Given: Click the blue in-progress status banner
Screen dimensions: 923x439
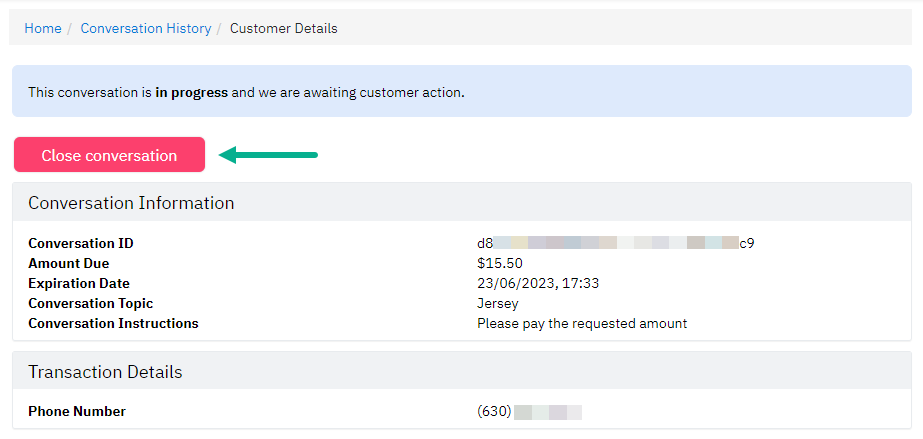Looking at the screenshot, I should tap(462, 91).
